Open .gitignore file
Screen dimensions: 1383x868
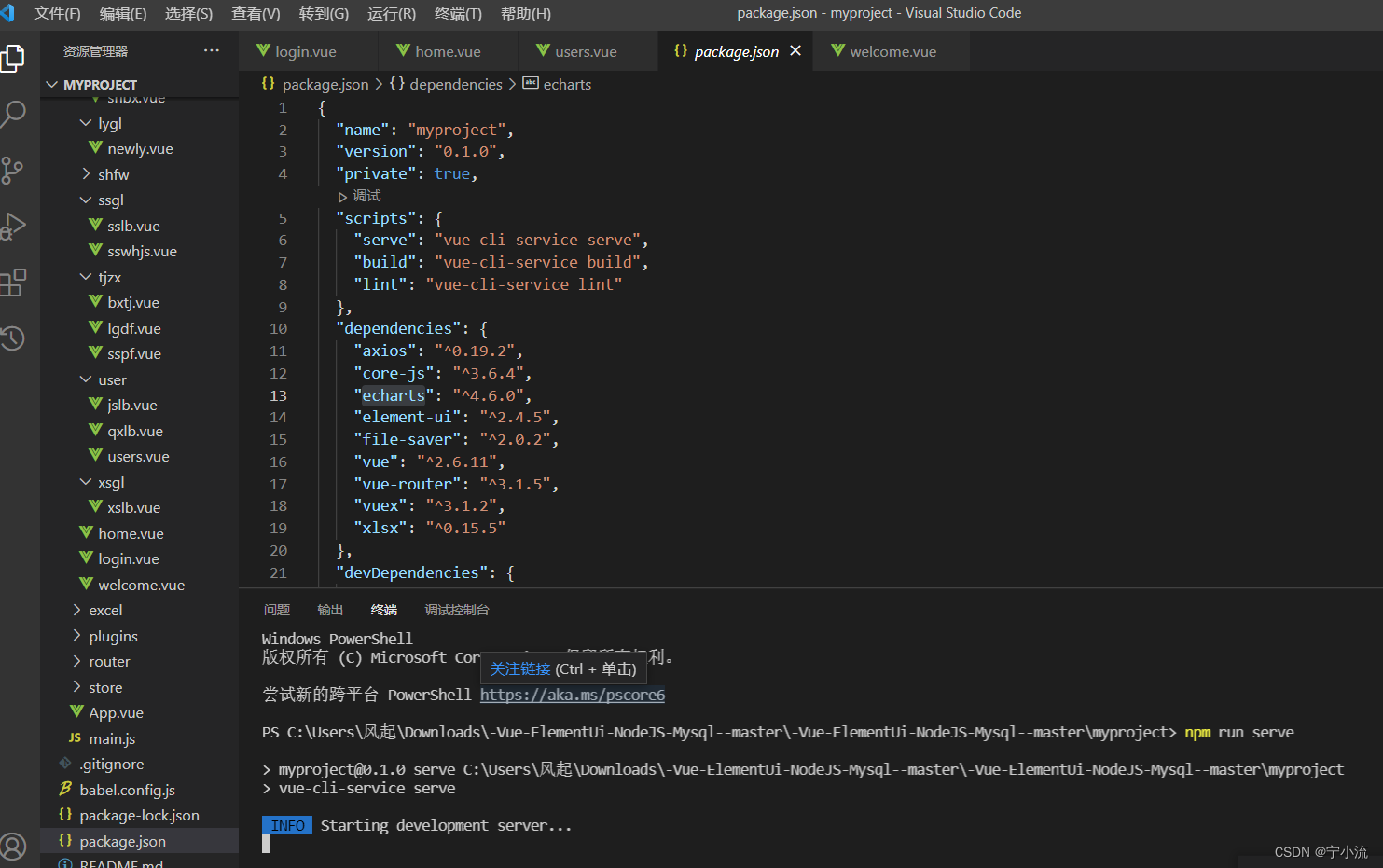coord(140,764)
